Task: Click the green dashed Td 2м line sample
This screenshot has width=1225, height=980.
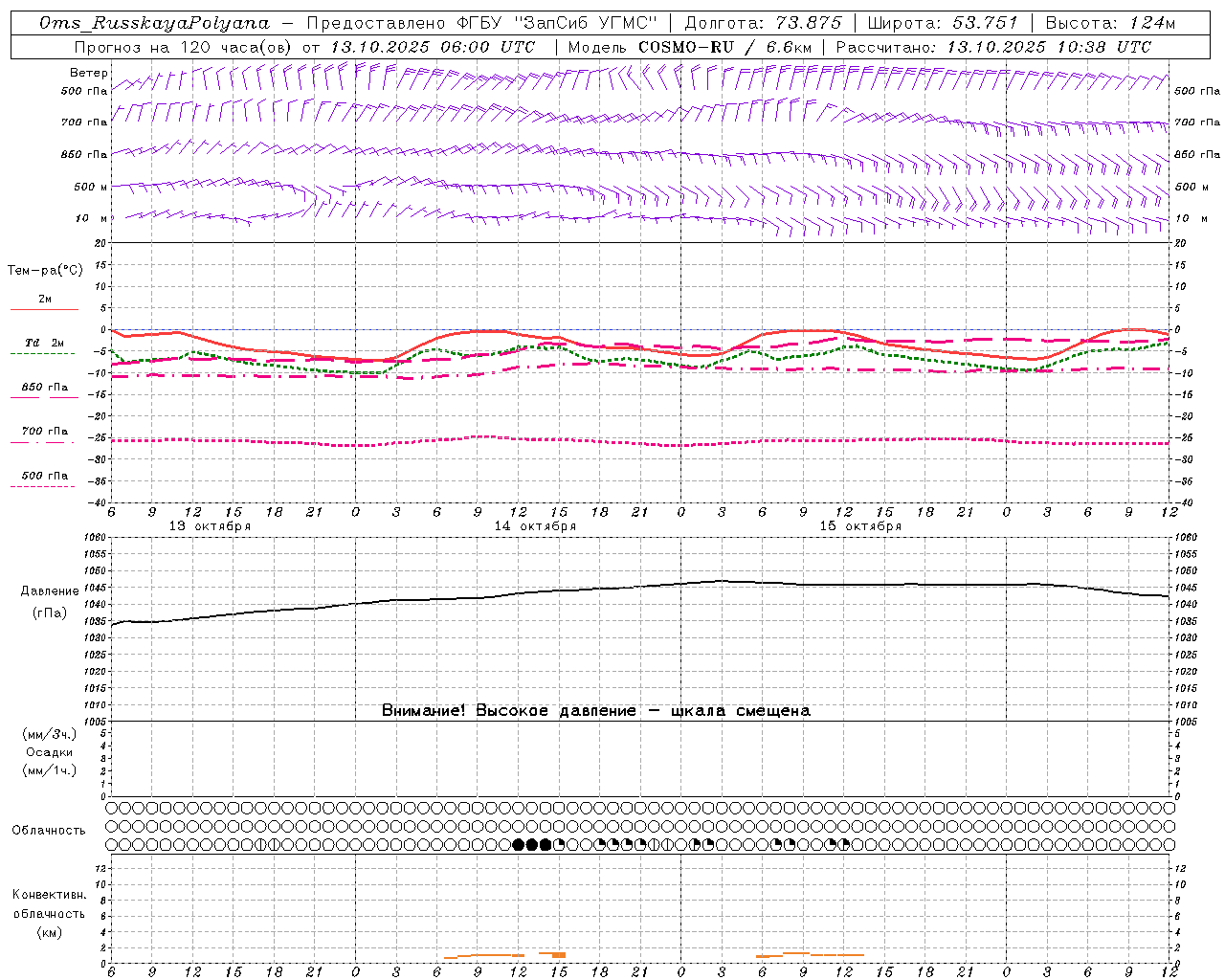Action: coord(43,353)
